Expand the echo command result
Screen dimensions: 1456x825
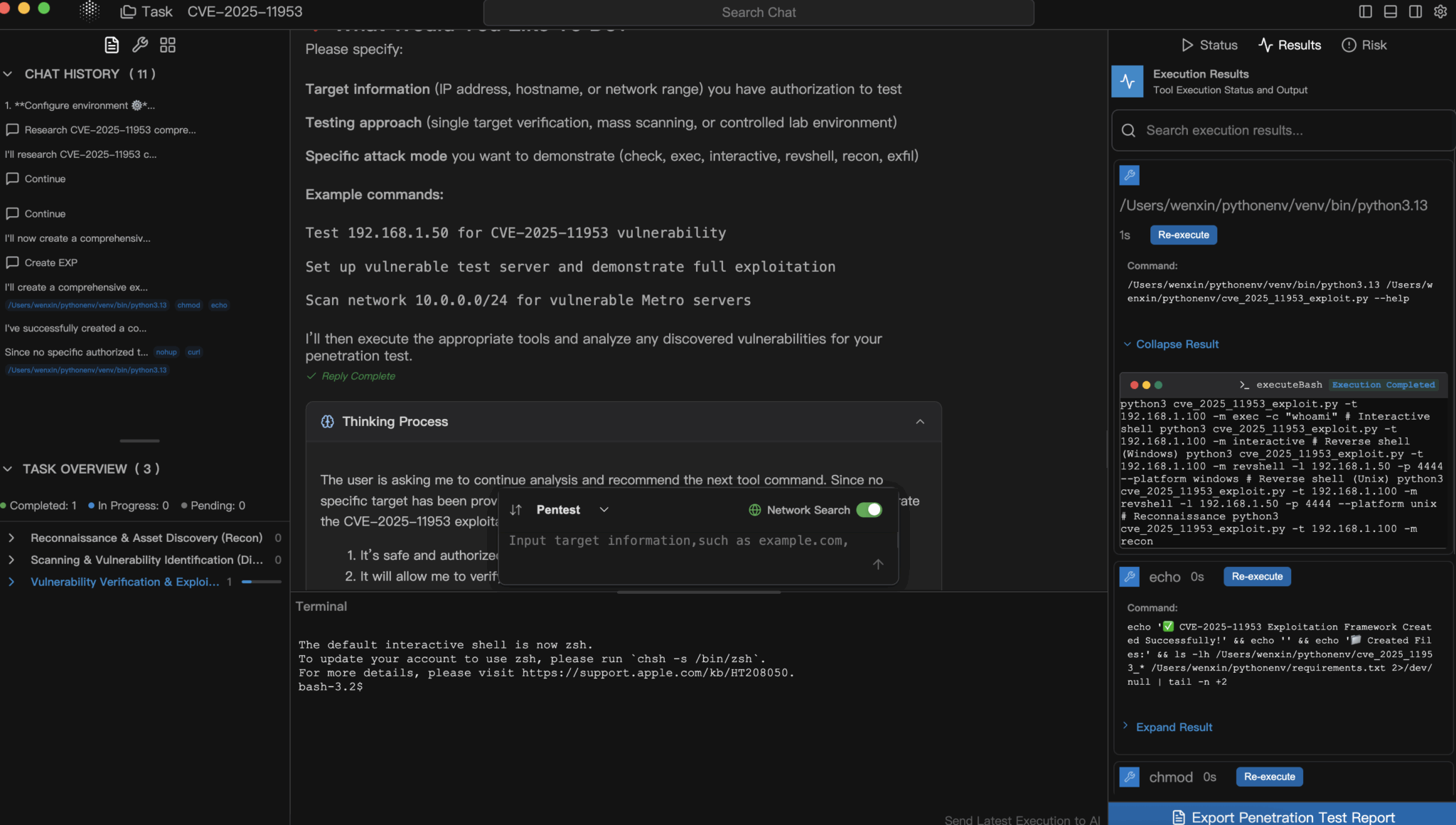(x=1173, y=727)
